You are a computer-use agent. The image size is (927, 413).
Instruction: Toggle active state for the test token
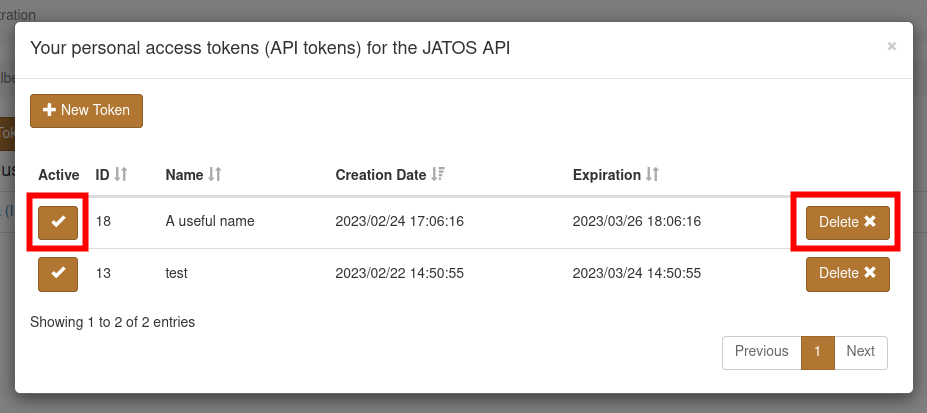(58, 274)
